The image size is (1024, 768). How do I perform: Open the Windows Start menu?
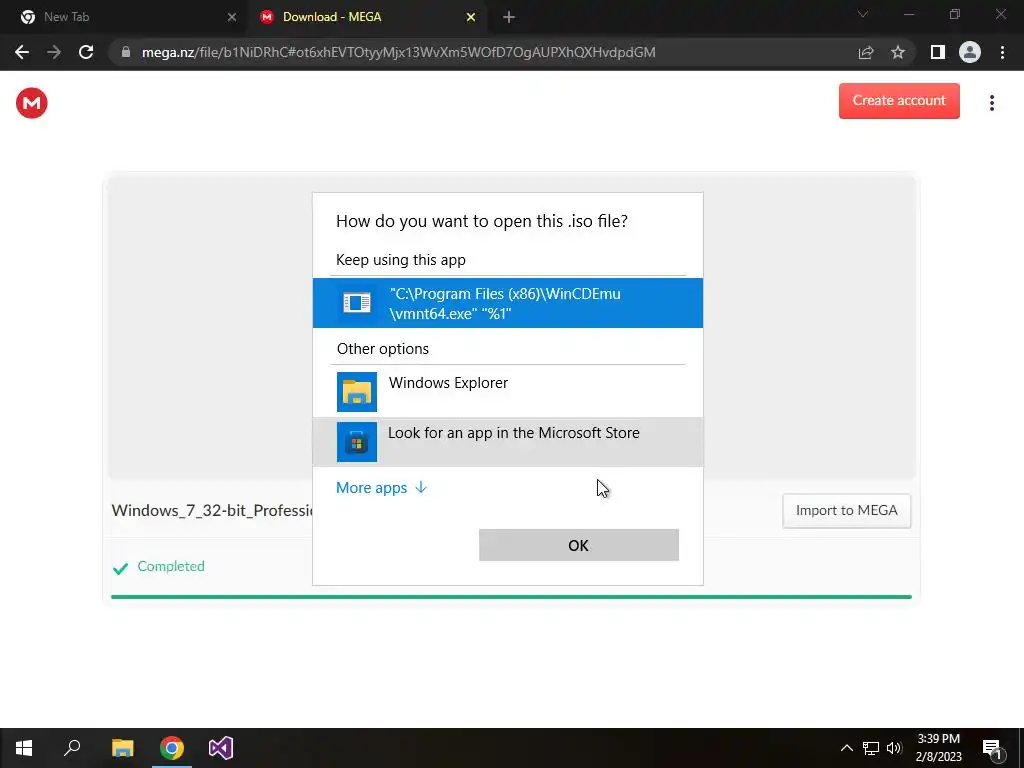24,748
